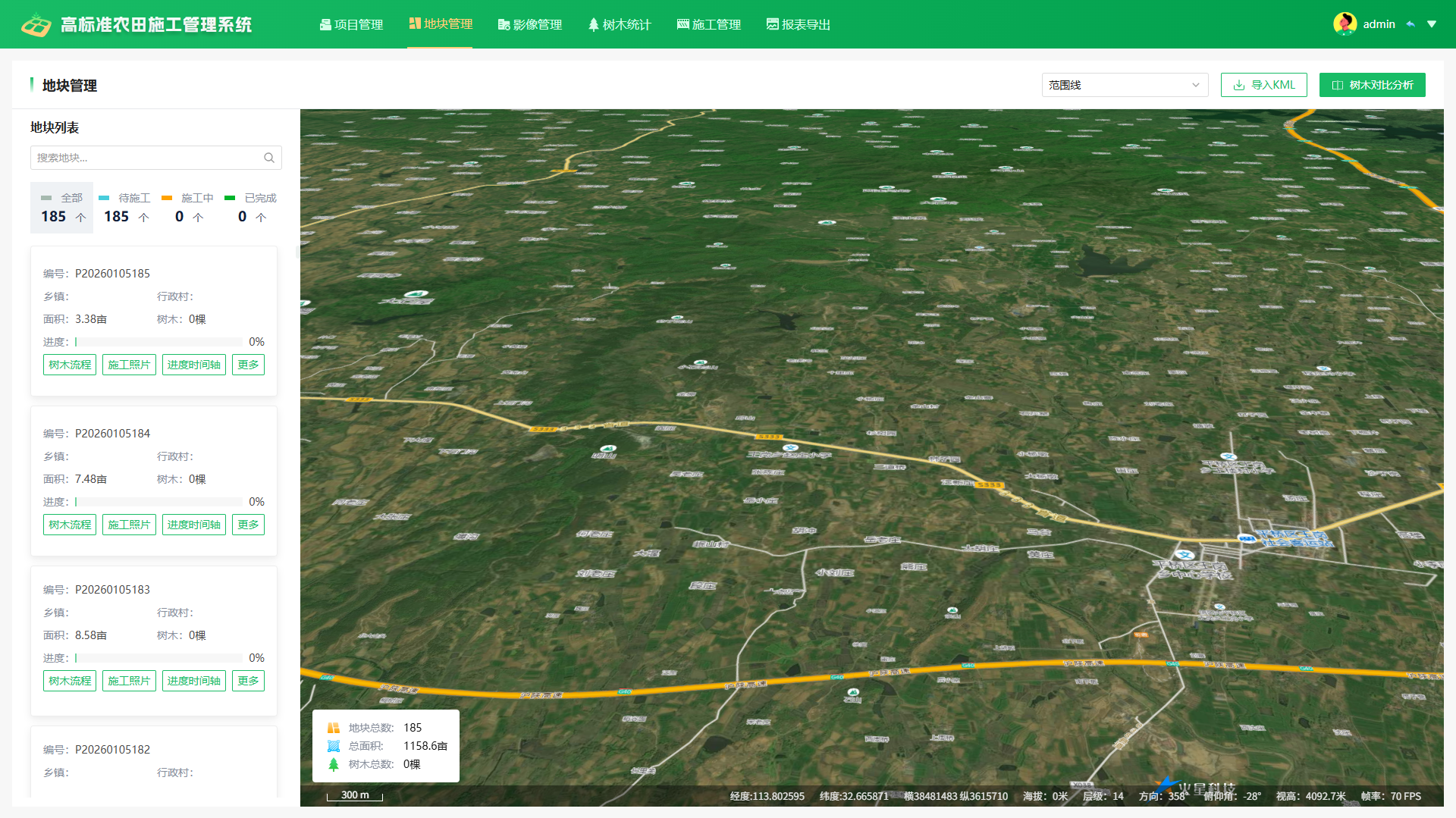
Task: Select plot number P20260105182
Action: coord(112,750)
